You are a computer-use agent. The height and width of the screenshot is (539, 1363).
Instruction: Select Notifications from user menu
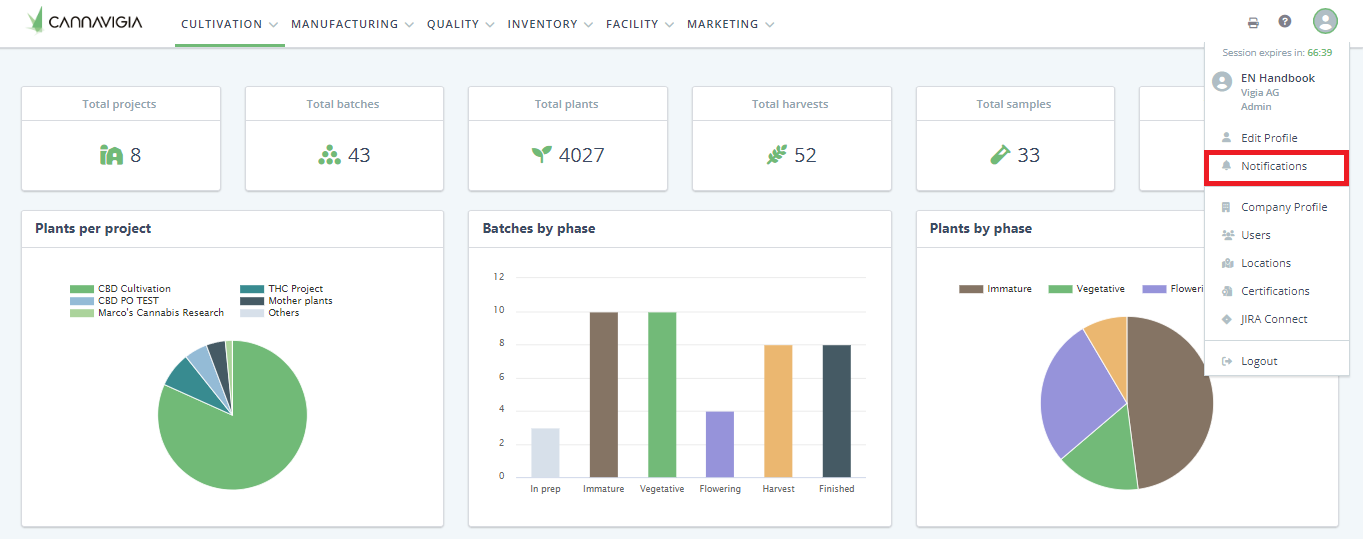click(x=1273, y=166)
